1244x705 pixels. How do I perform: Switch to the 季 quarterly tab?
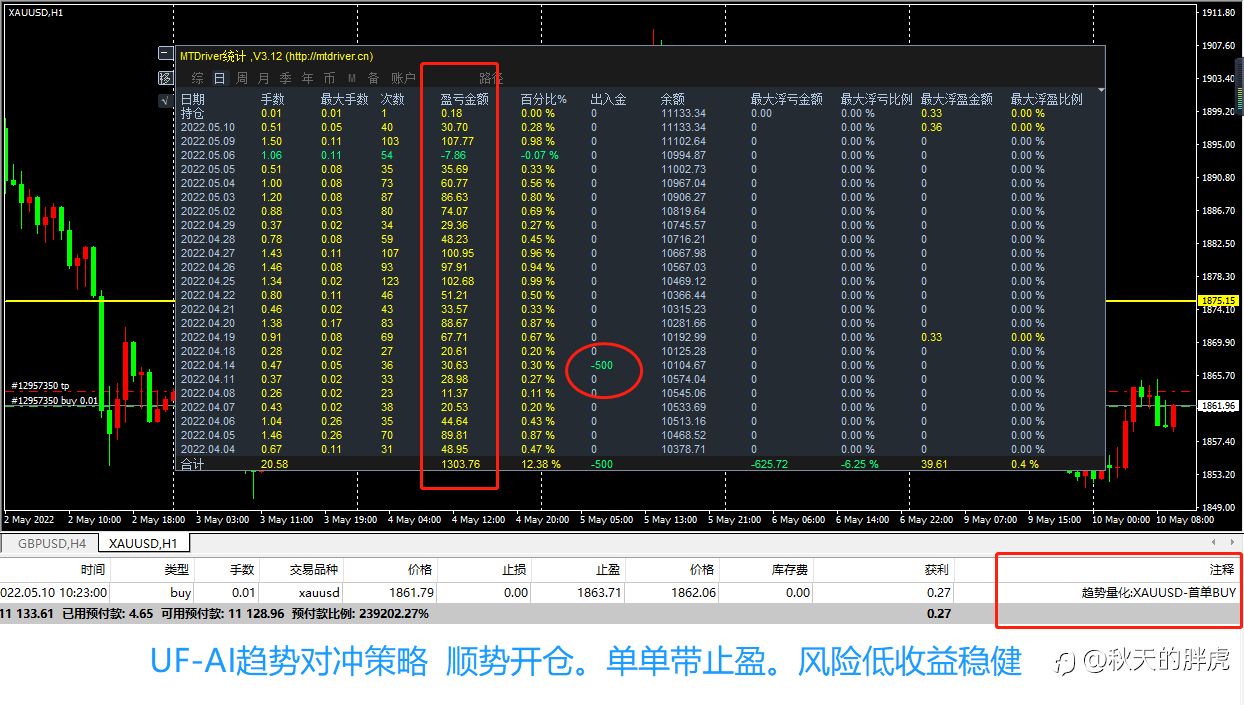pyautogui.click(x=286, y=78)
